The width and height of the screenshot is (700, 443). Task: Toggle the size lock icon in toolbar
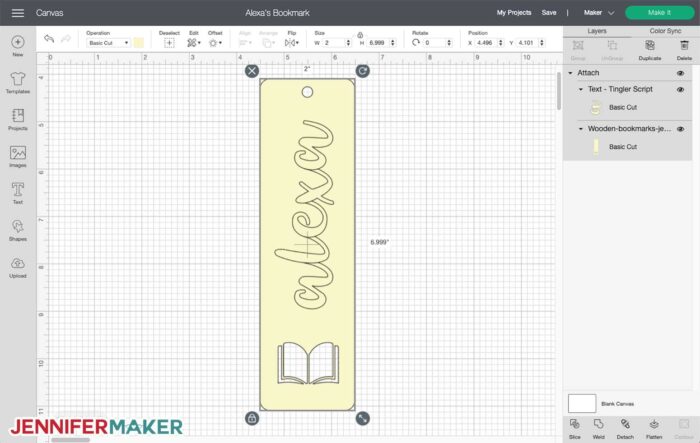pyautogui.click(x=360, y=35)
